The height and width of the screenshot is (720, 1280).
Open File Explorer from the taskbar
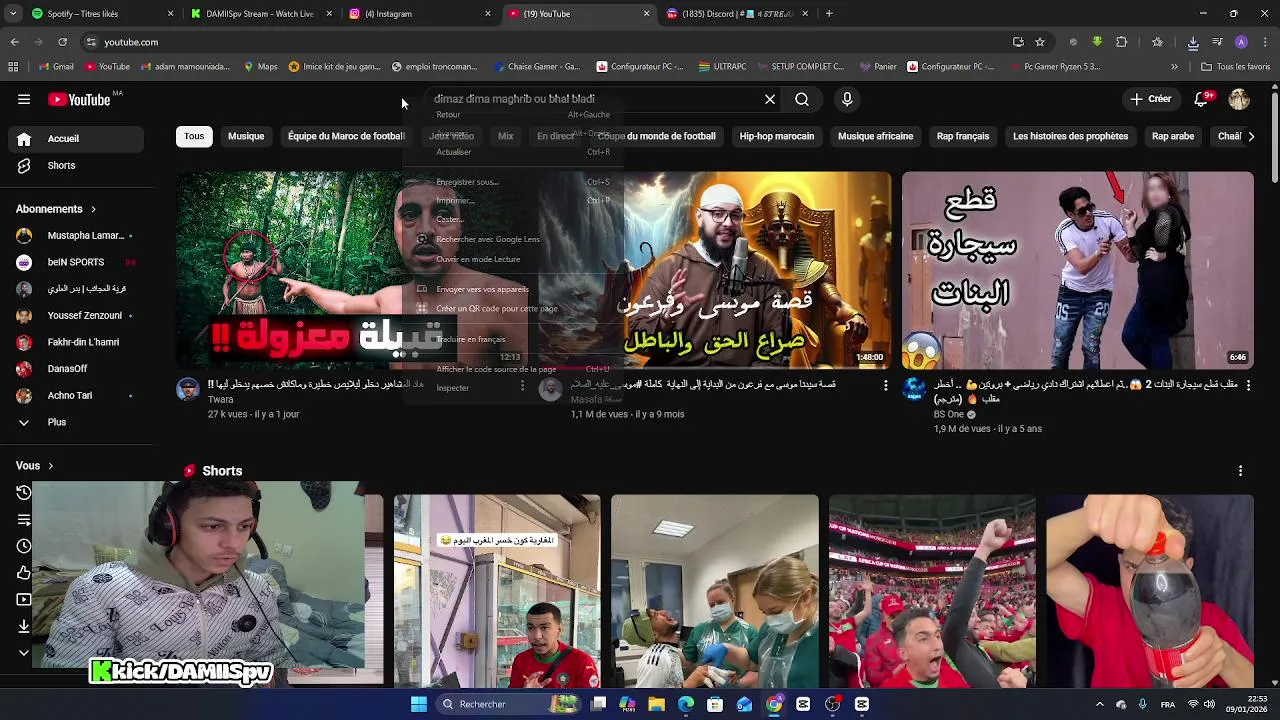pos(657,704)
